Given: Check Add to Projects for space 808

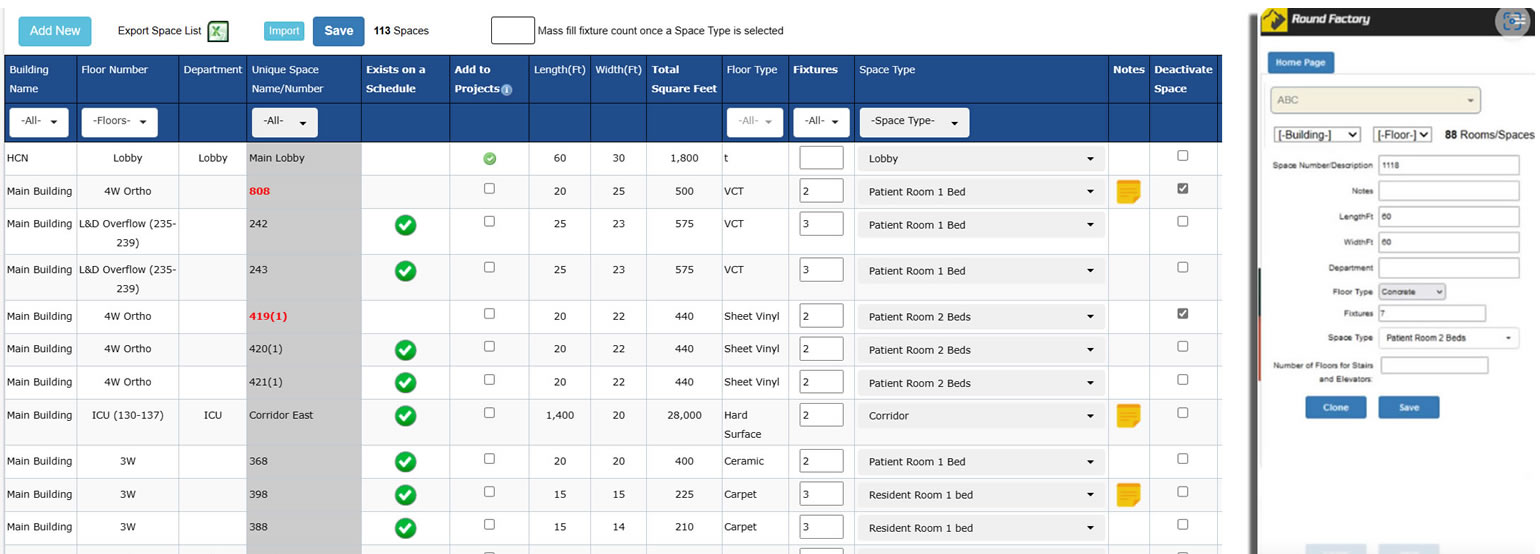Looking at the screenshot, I should [x=489, y=188].
